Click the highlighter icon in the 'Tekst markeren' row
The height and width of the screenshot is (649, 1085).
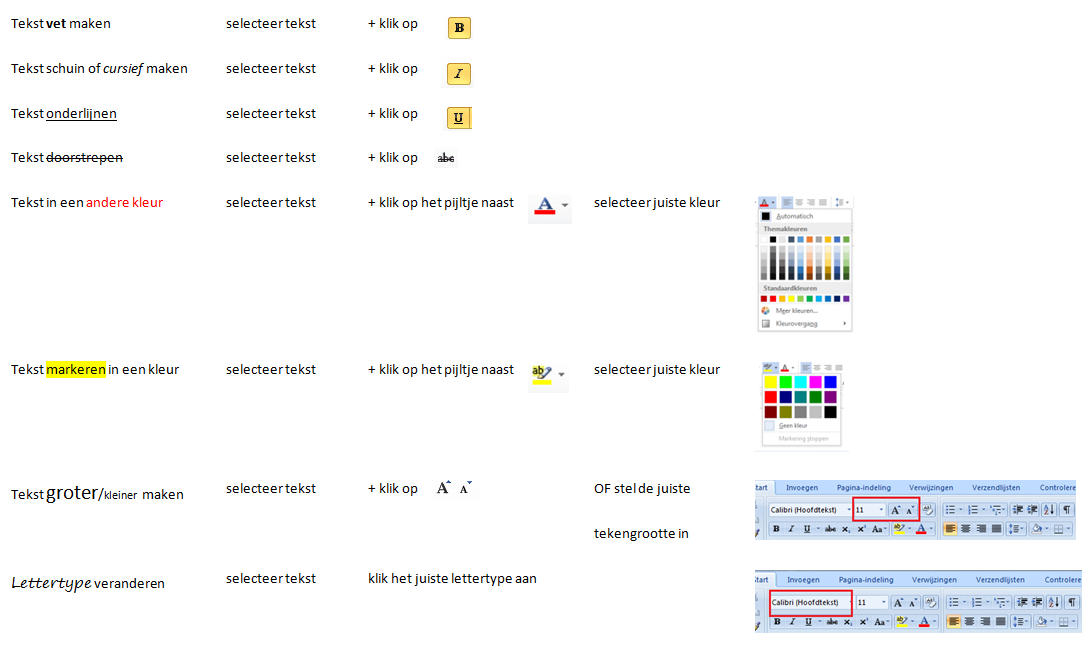point(542,374)
